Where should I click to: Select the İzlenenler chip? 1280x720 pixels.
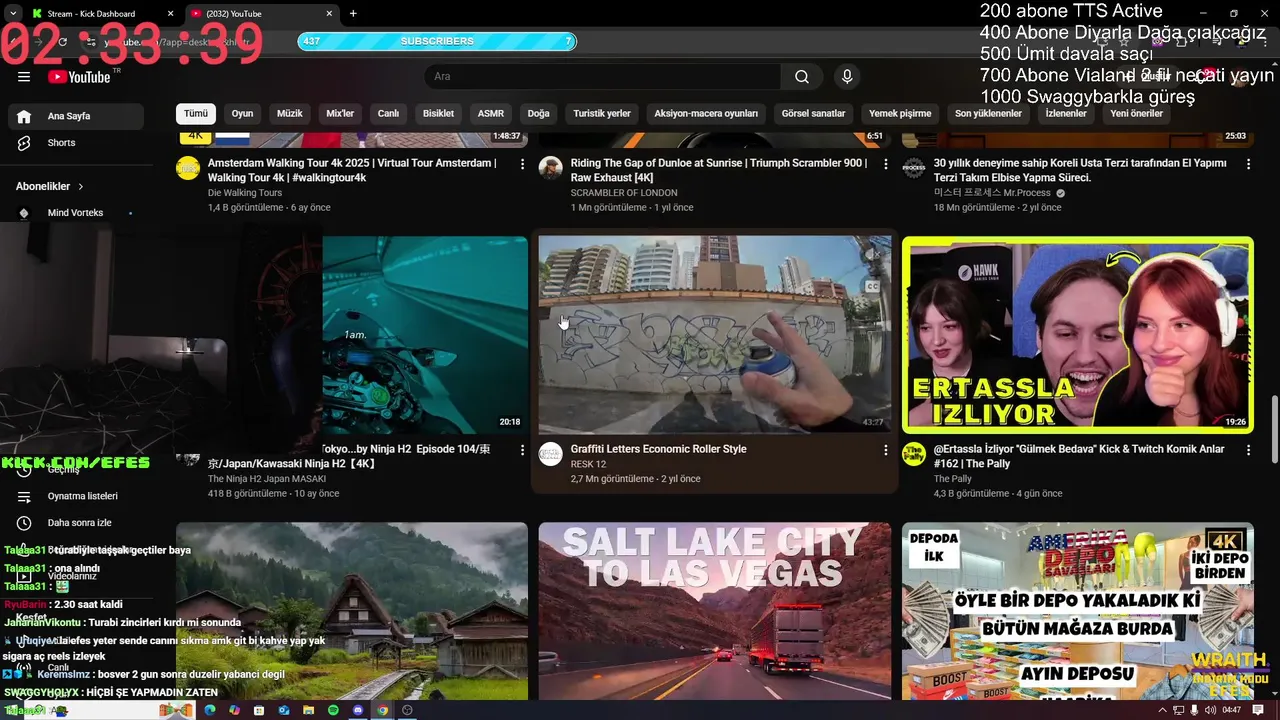[1066, 114]
